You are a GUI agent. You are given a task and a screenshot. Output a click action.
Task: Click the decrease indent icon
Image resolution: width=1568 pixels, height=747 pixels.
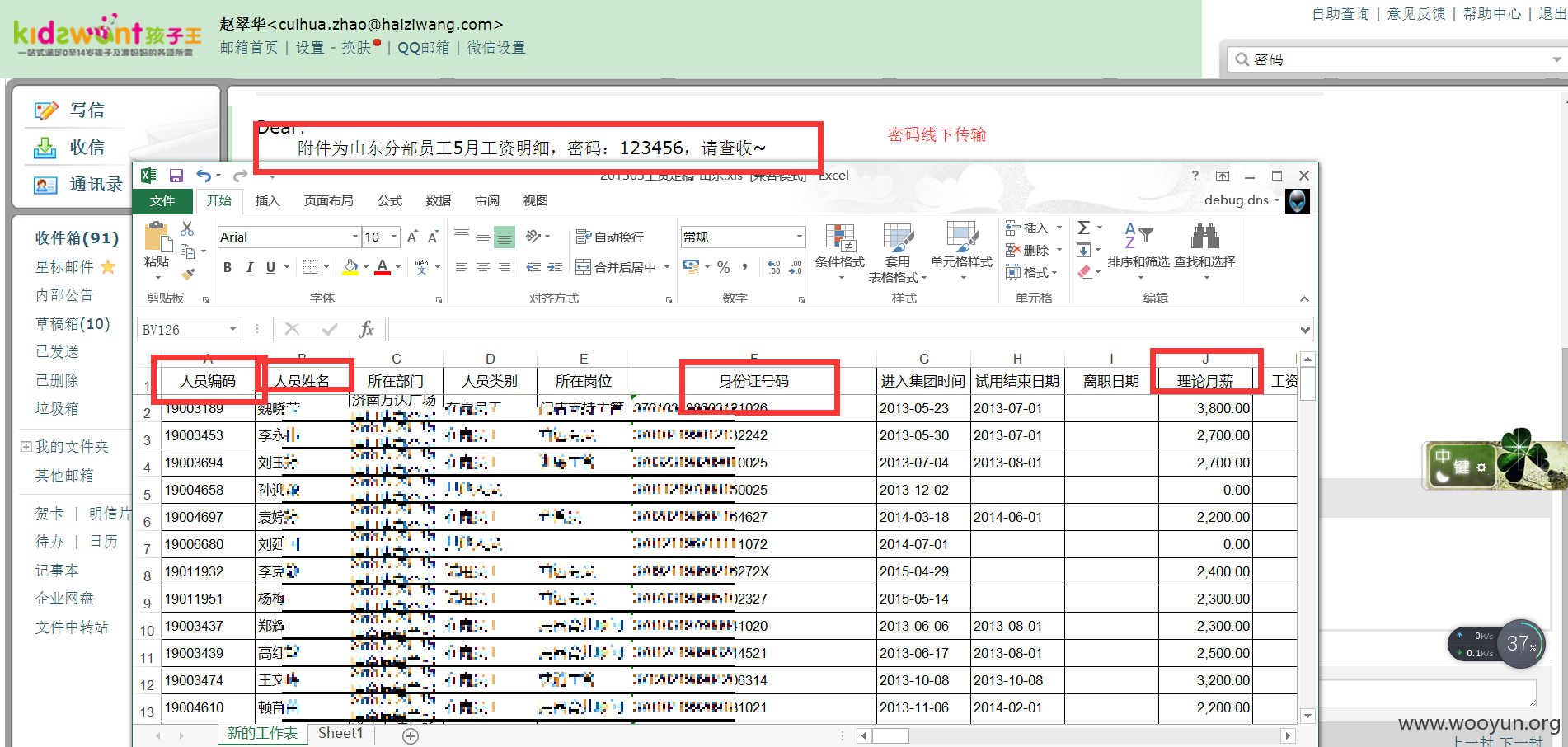point(533,267)
